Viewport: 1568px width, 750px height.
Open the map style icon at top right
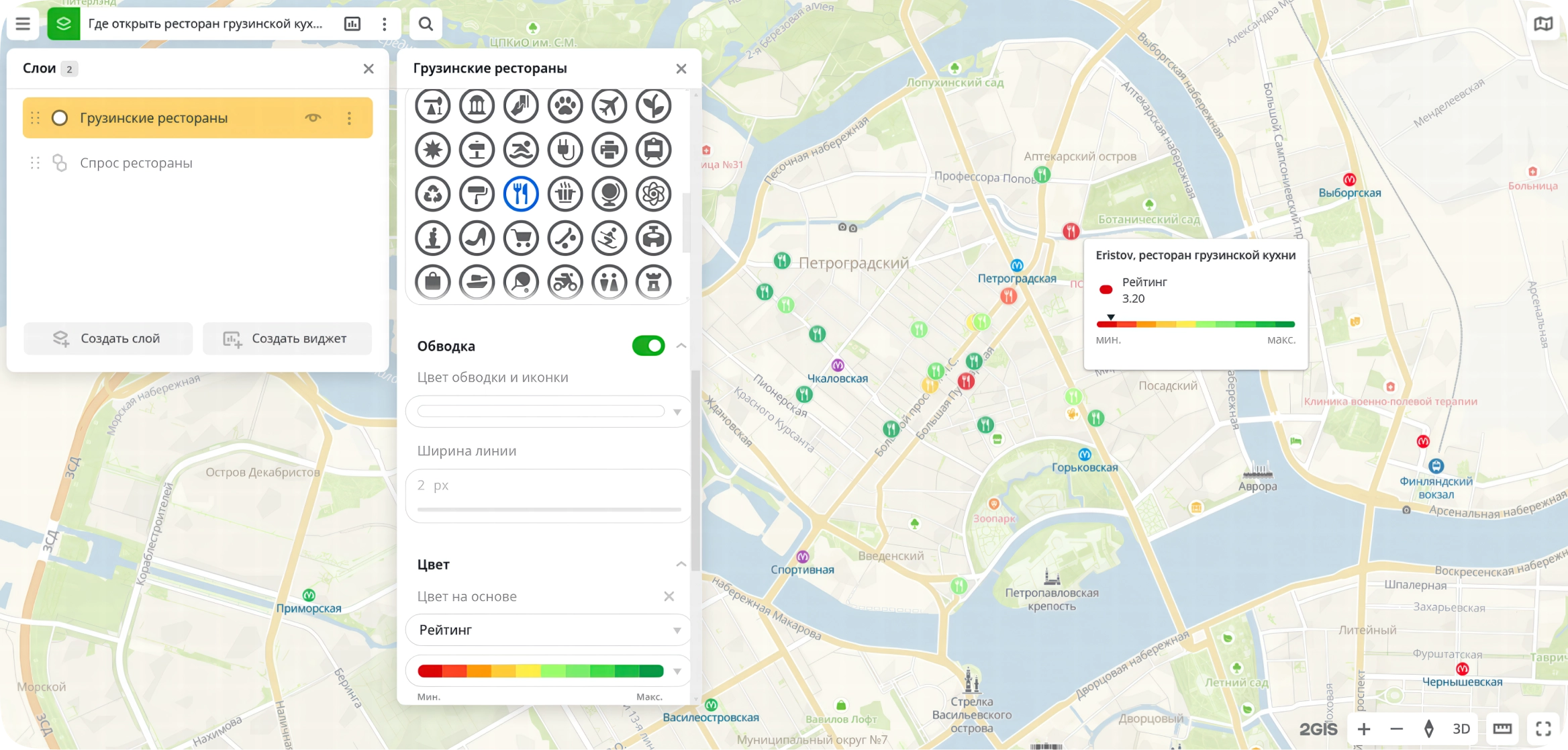point(1543,24)
